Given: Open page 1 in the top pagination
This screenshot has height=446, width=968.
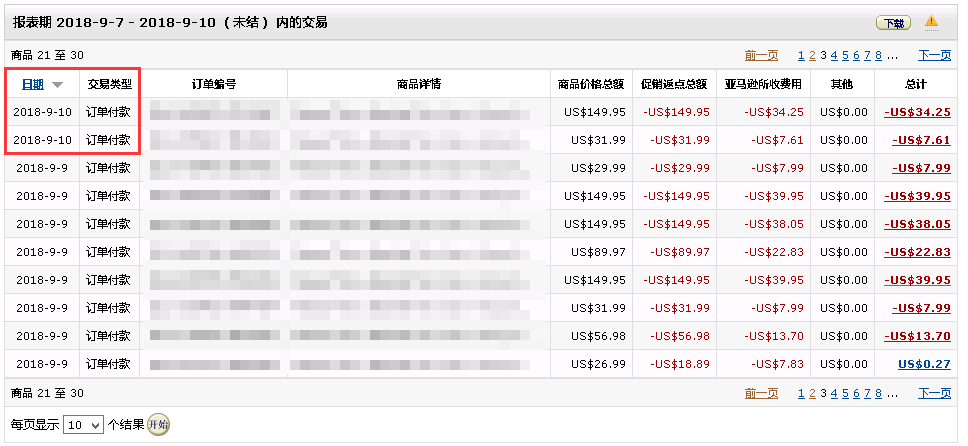Looking at the screenshot, I should [801, 56].
